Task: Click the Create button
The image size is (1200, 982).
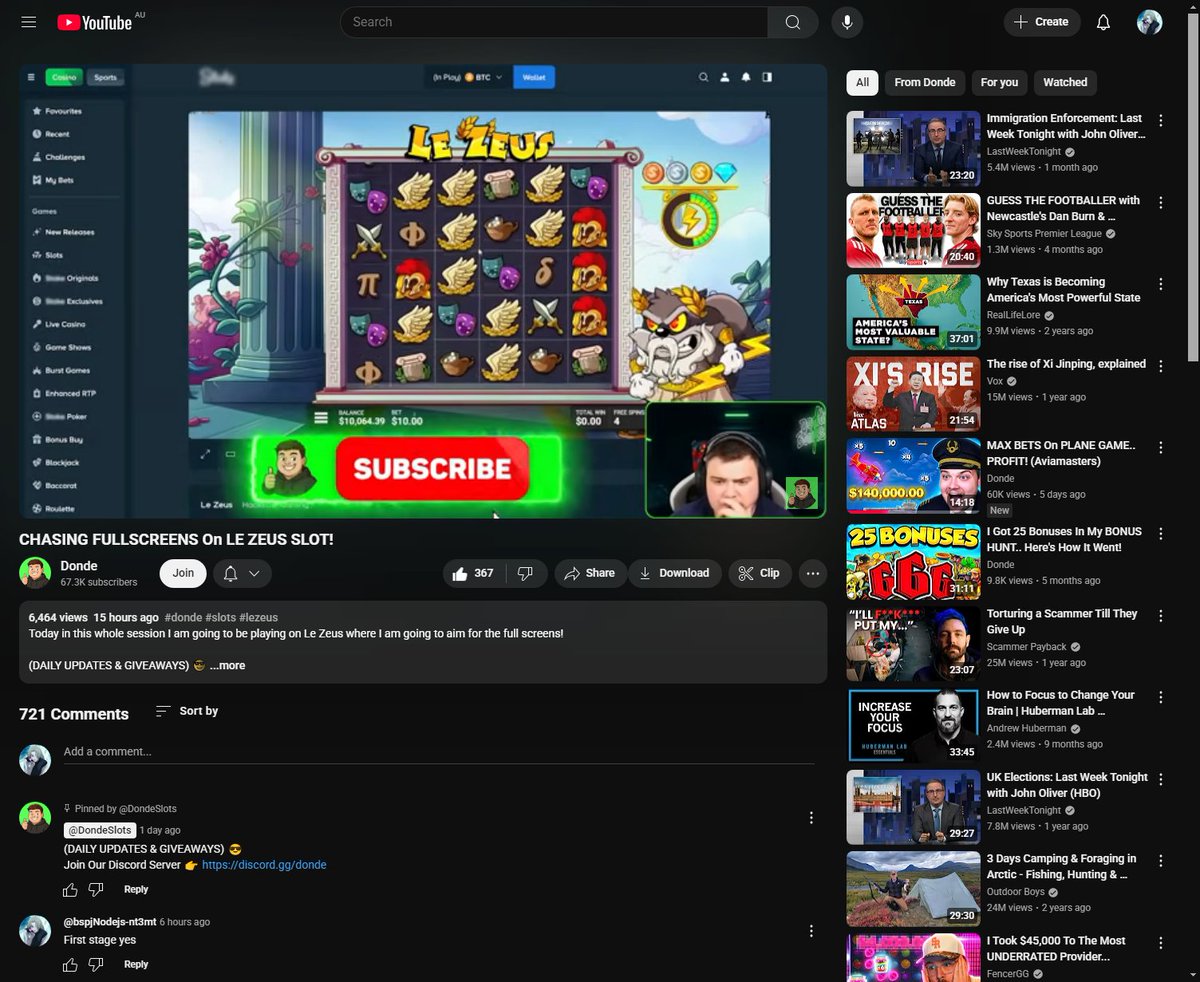Action: click(x=1042, y=22)
